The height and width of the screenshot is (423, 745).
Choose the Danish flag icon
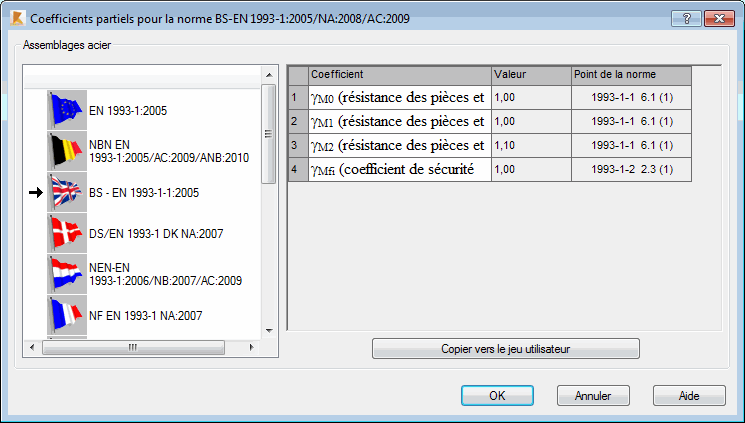[x=67, y=233]
